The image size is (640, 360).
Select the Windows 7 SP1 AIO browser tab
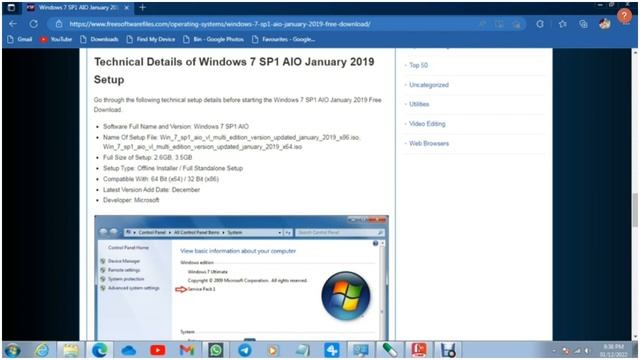(x=78, y=7)
